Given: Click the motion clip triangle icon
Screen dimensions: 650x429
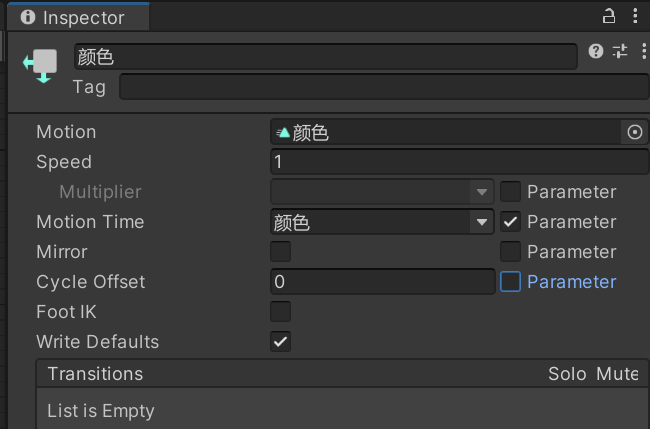Looking at the screenshot, I should click(284, 132).
